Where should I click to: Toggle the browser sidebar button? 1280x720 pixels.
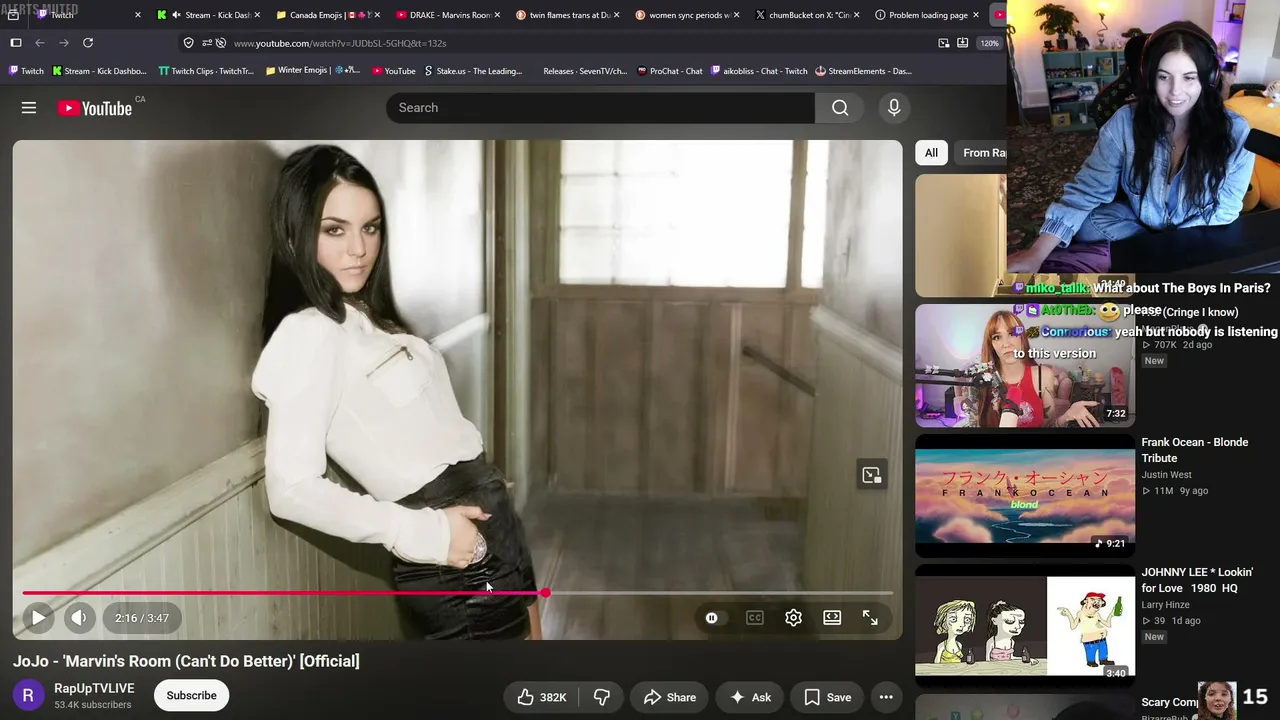click(16, 43)
